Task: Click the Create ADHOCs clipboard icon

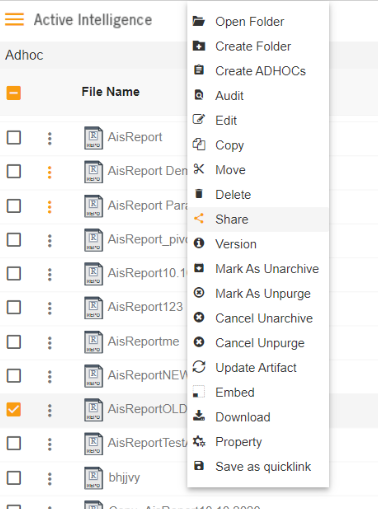Action: point(199,70)
